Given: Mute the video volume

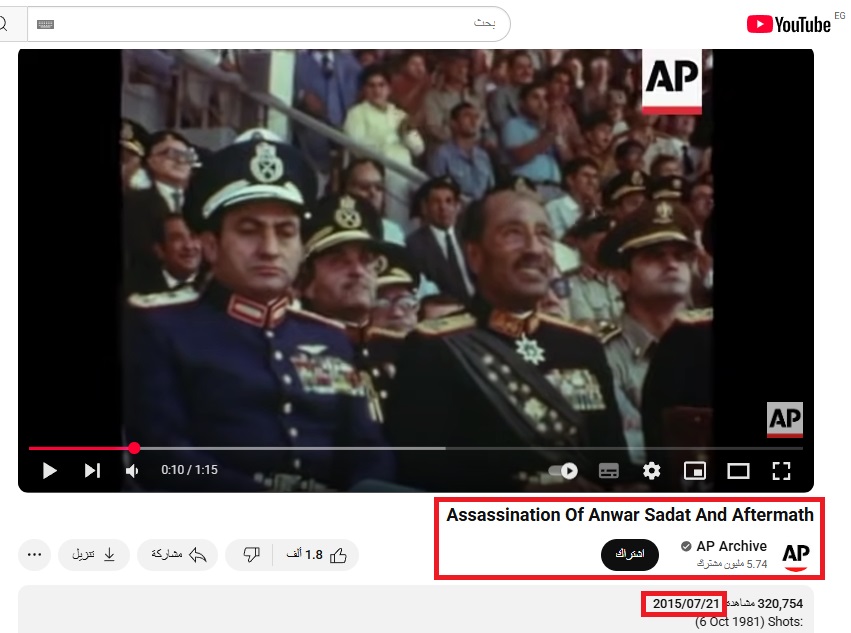Looking at the screenshot, I should pos(132,471).
